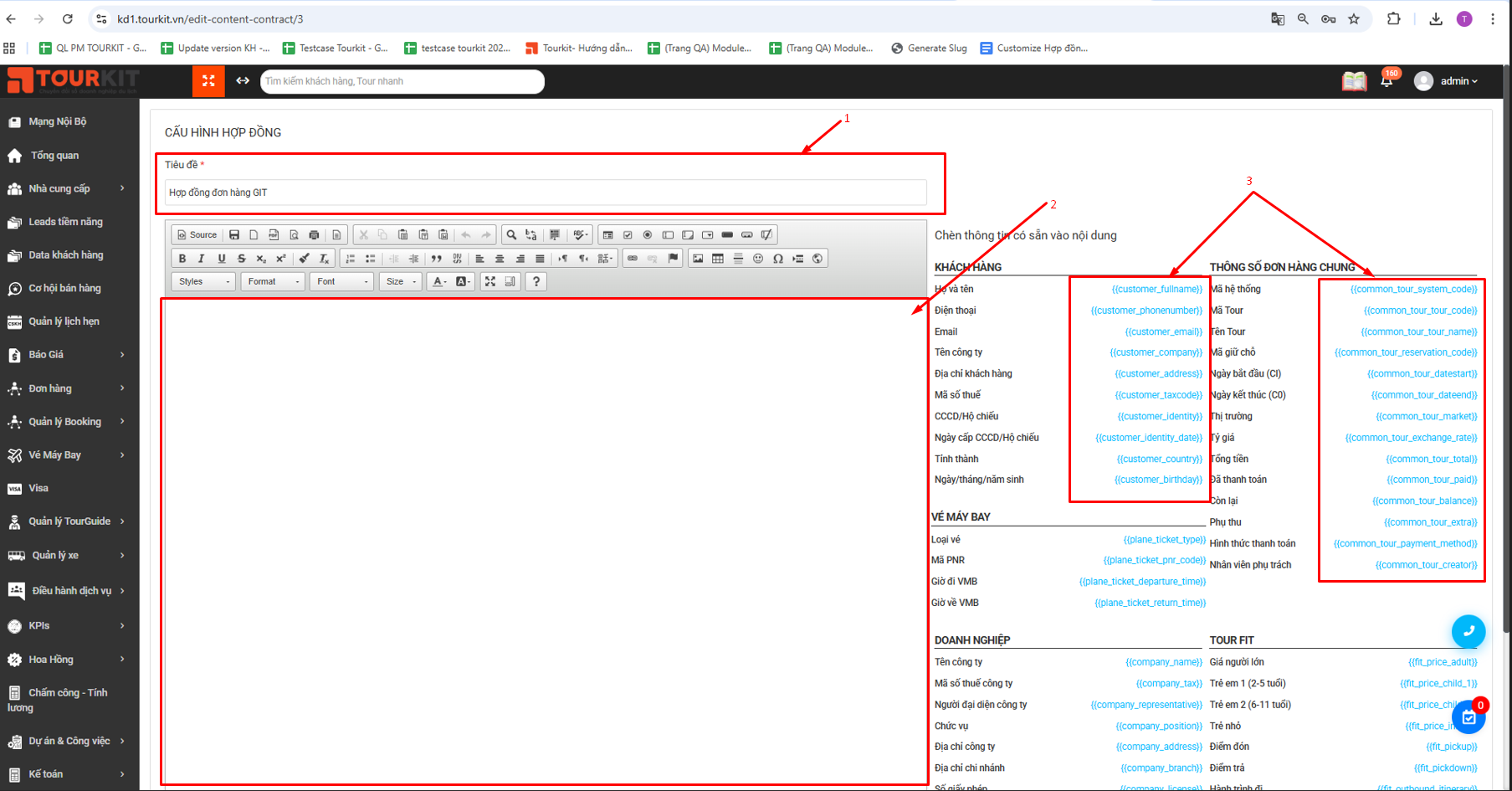Image resolution: width=1512 pixels, height=791 pixels.
Task: Click the {{common_tour_total}} placeholder
Action: pyautogui.click(x=1431, y=459)
